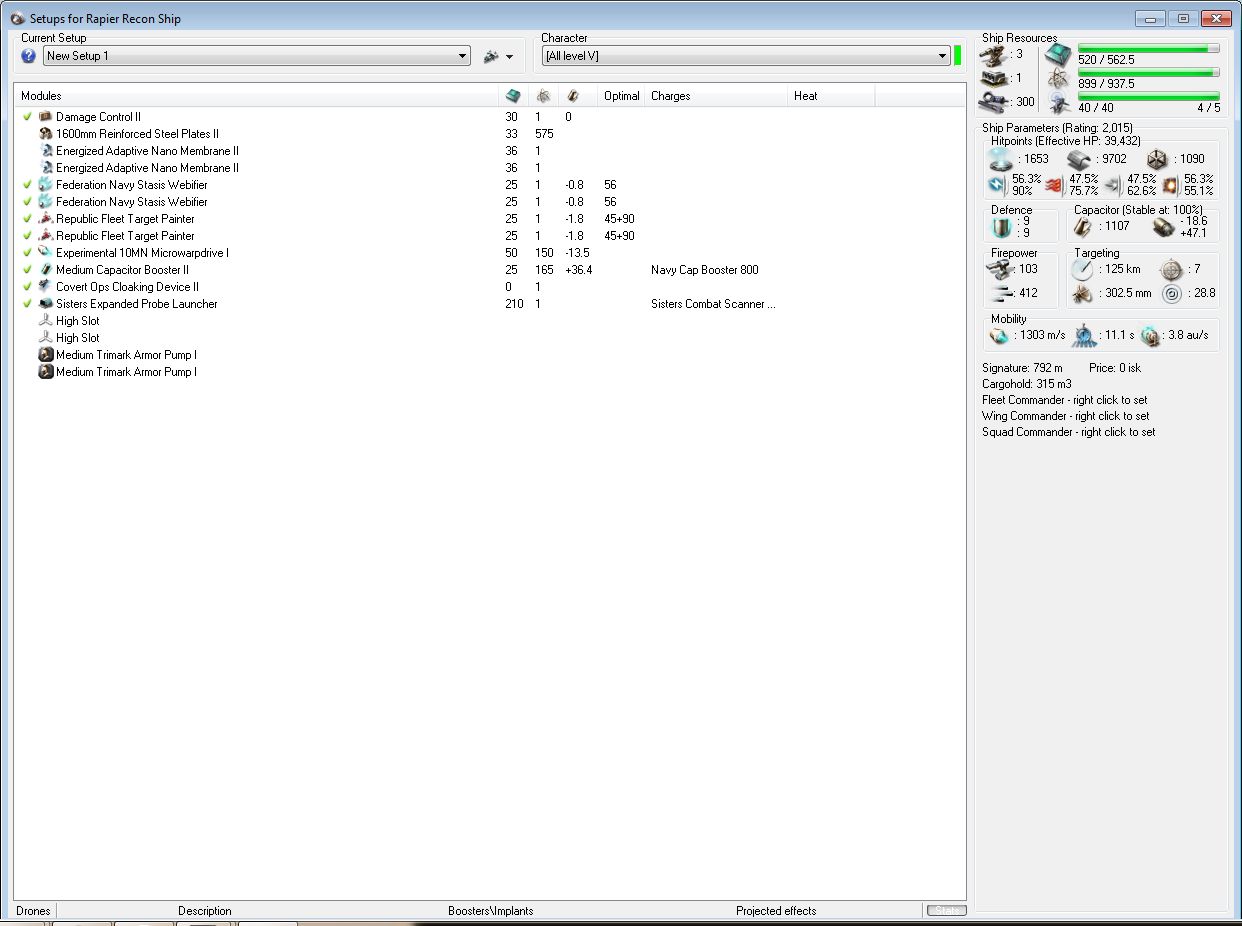1242x926 pixels.
Task: Click the powergrid usage bar 899 / 937.5
Action: (x=1148, y=72)
